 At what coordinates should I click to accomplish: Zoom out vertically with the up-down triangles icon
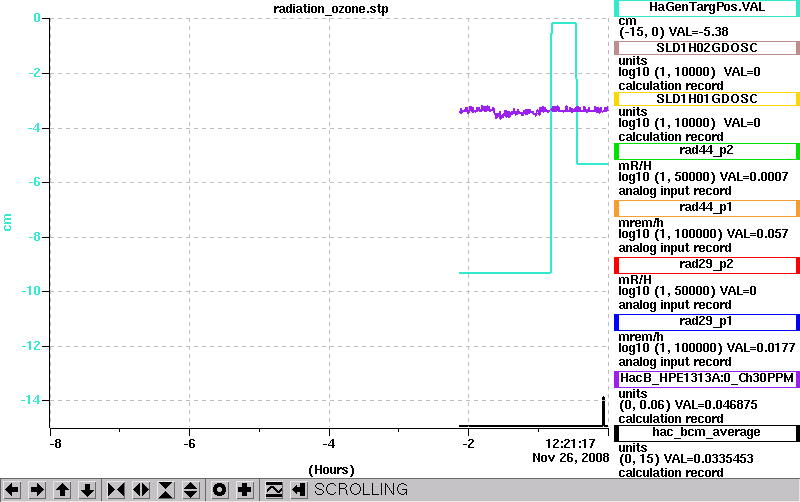click(191, 490)
